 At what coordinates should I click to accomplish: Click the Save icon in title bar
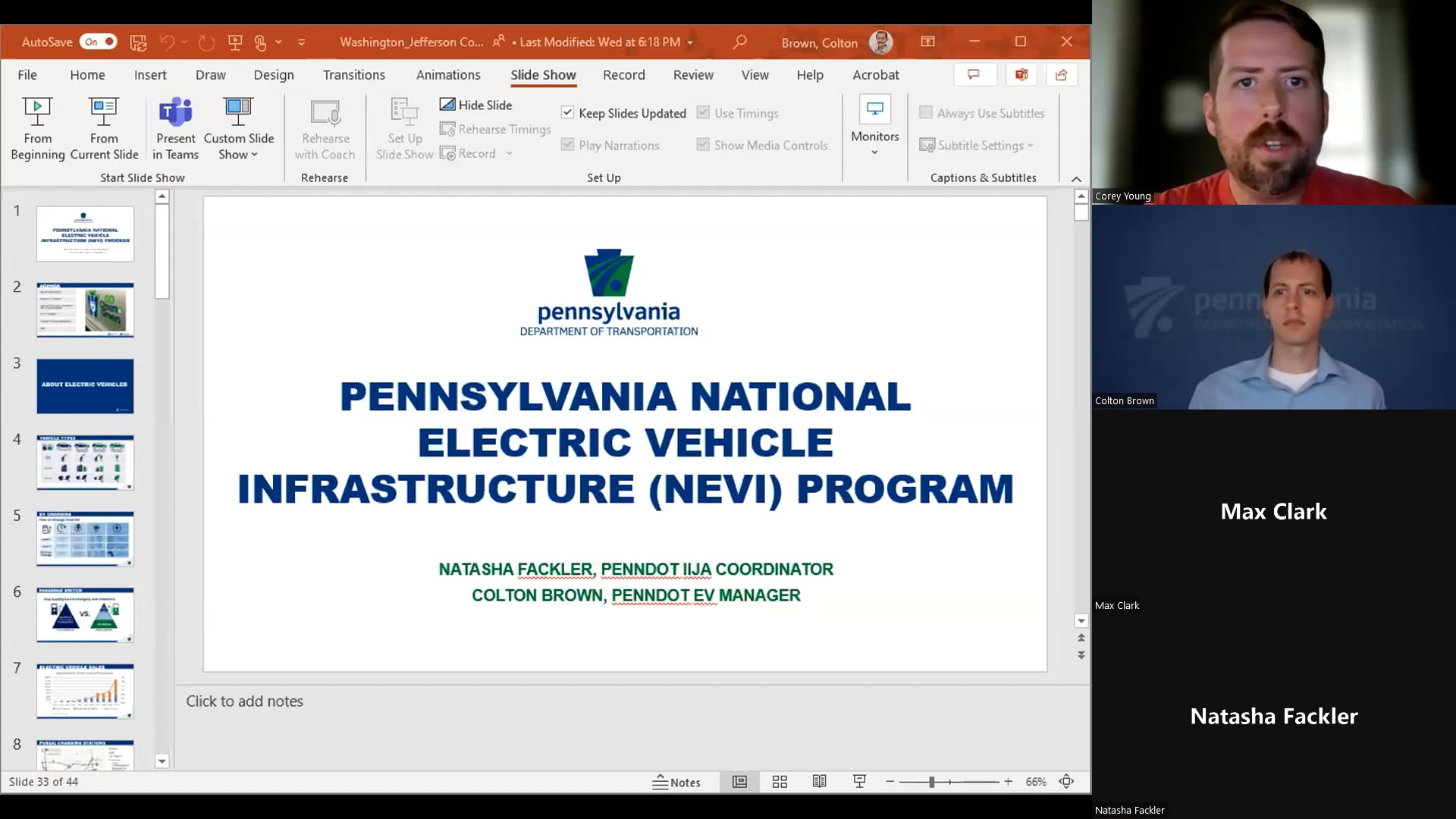tap(138, 42)
